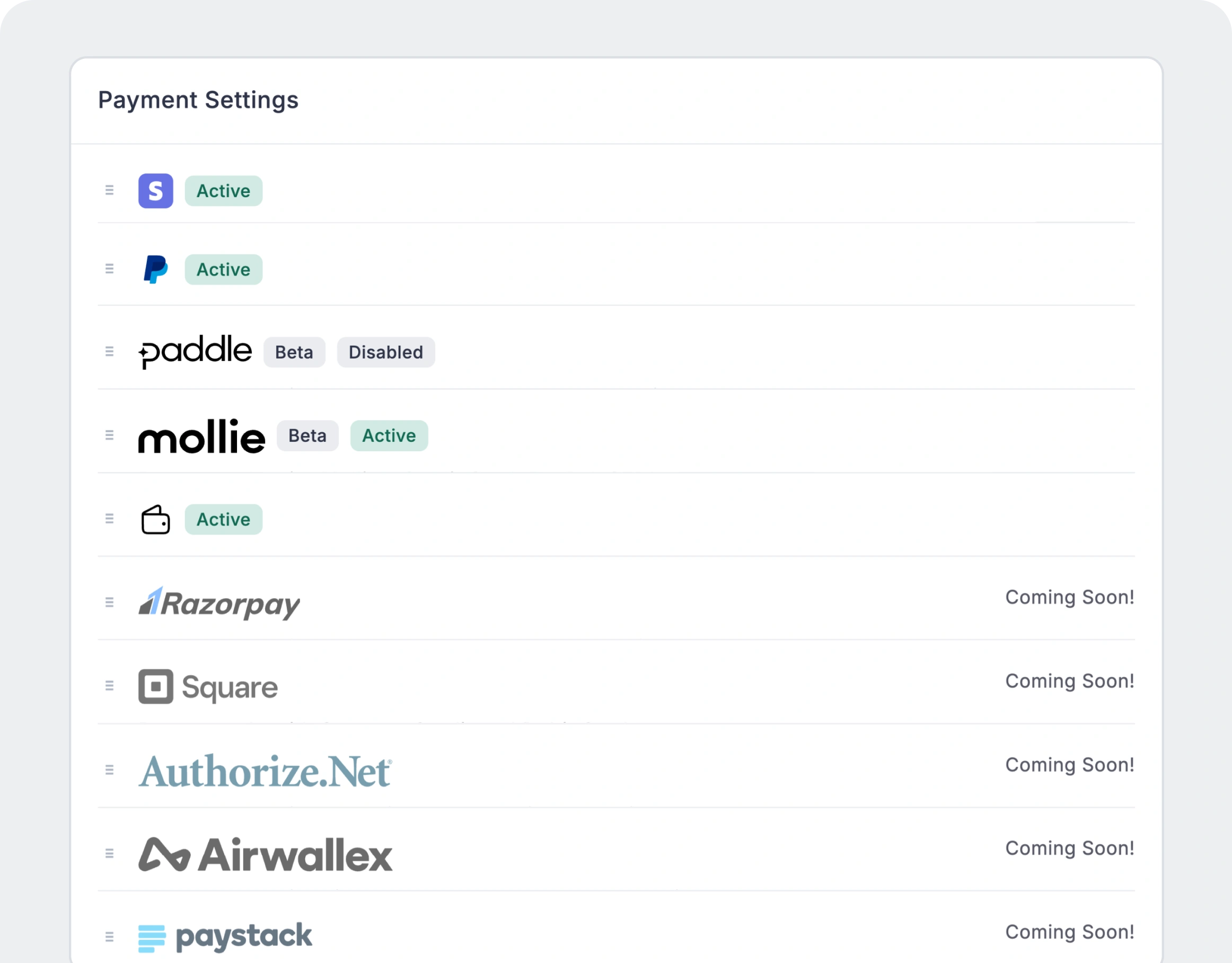
Task: Grab the drag handle beside Paystack
Action: tap(109, 936)
